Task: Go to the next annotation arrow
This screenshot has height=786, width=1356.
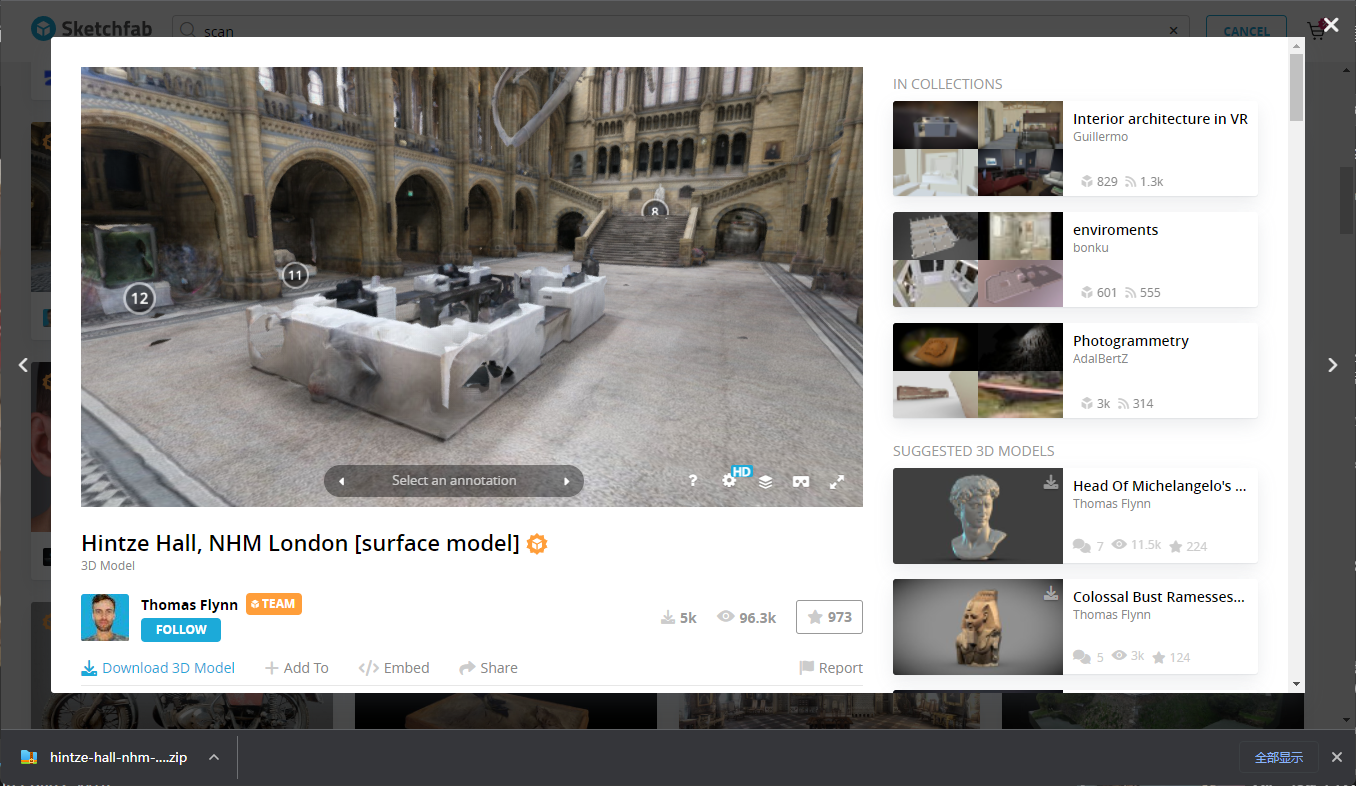Action: click(x=567, y=481)
